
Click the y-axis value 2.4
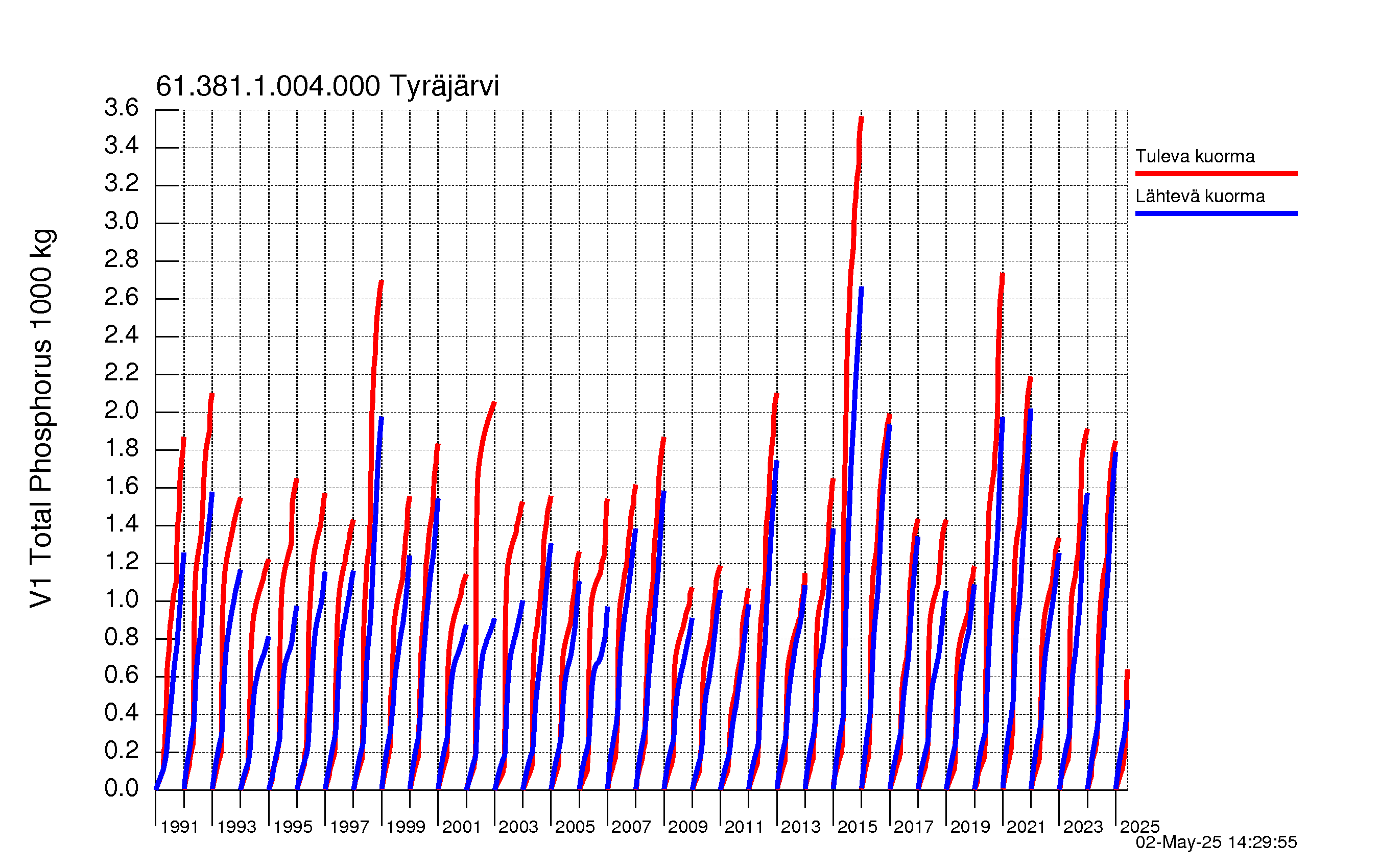pyautogui.click(x=122, y=335)
